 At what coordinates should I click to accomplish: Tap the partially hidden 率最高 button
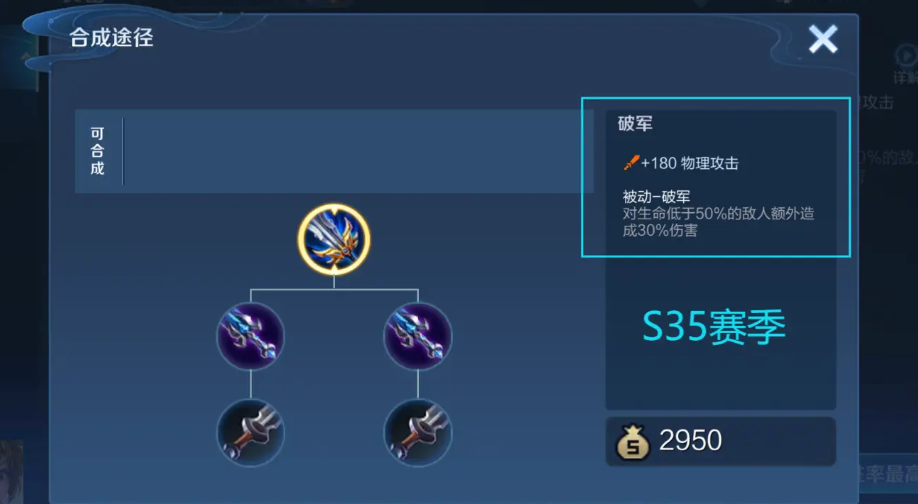coord(888,474)
